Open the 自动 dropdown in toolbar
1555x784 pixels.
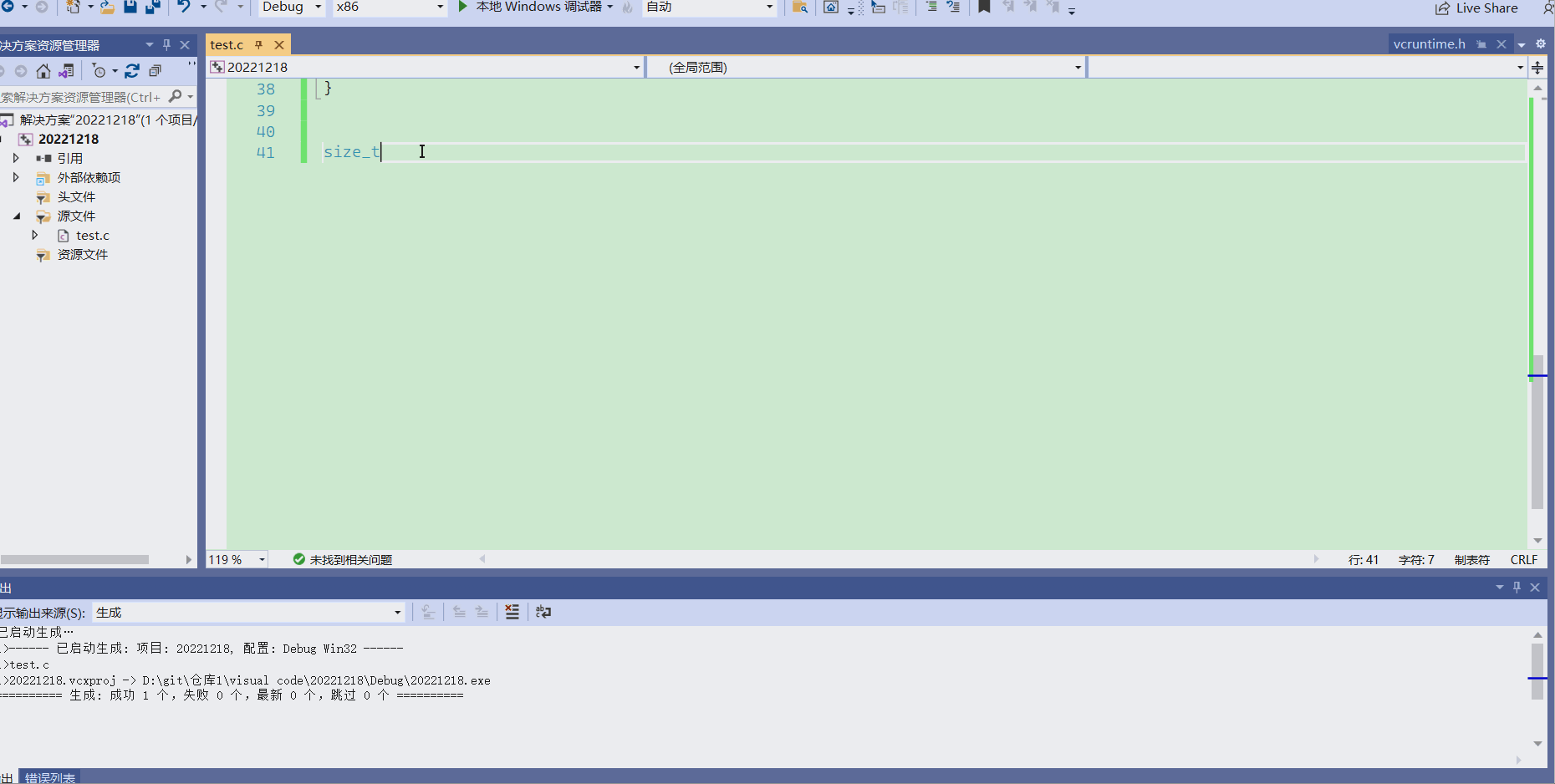coord(710,8)
